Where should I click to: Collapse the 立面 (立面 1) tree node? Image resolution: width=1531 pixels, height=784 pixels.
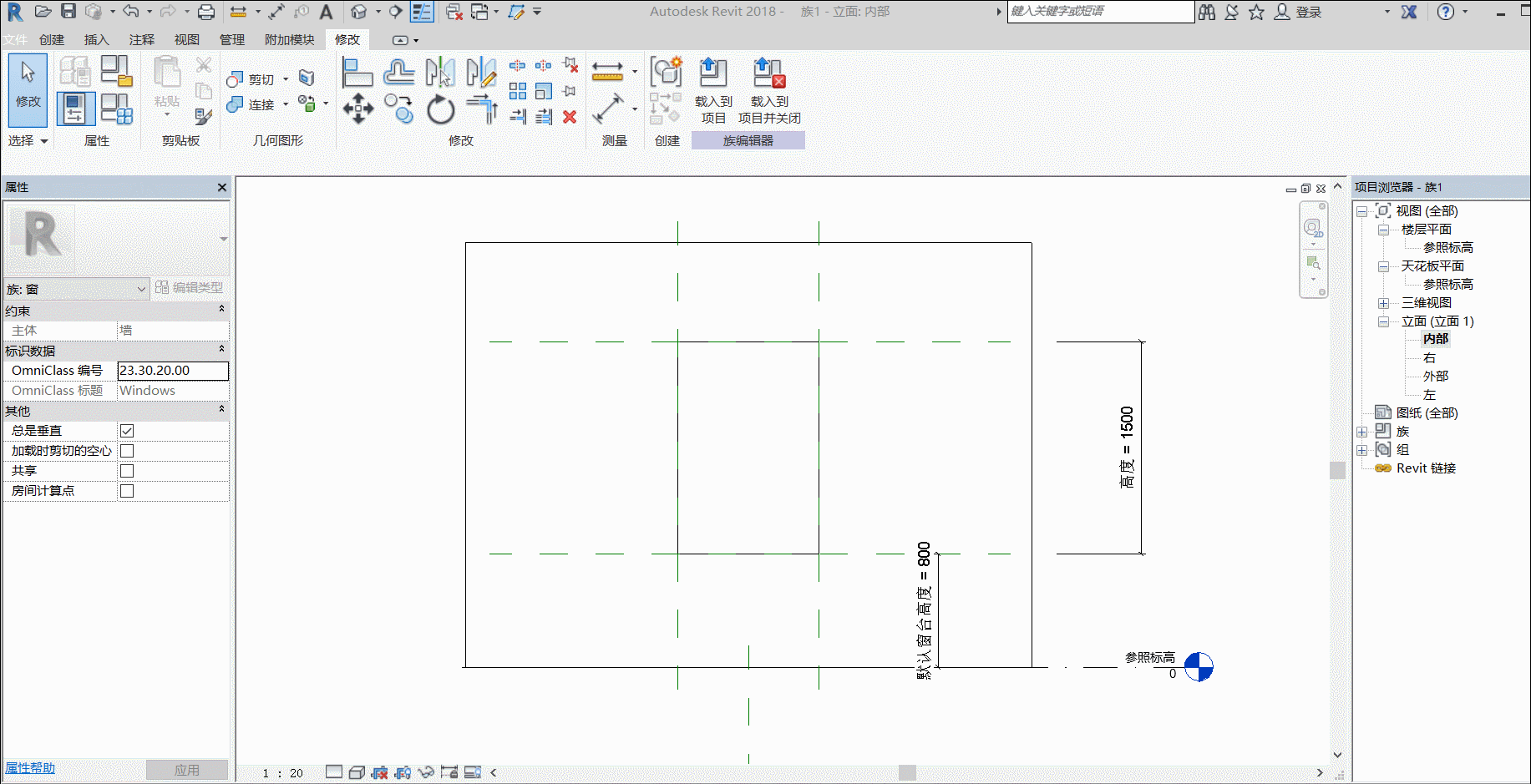[1383, 321]
